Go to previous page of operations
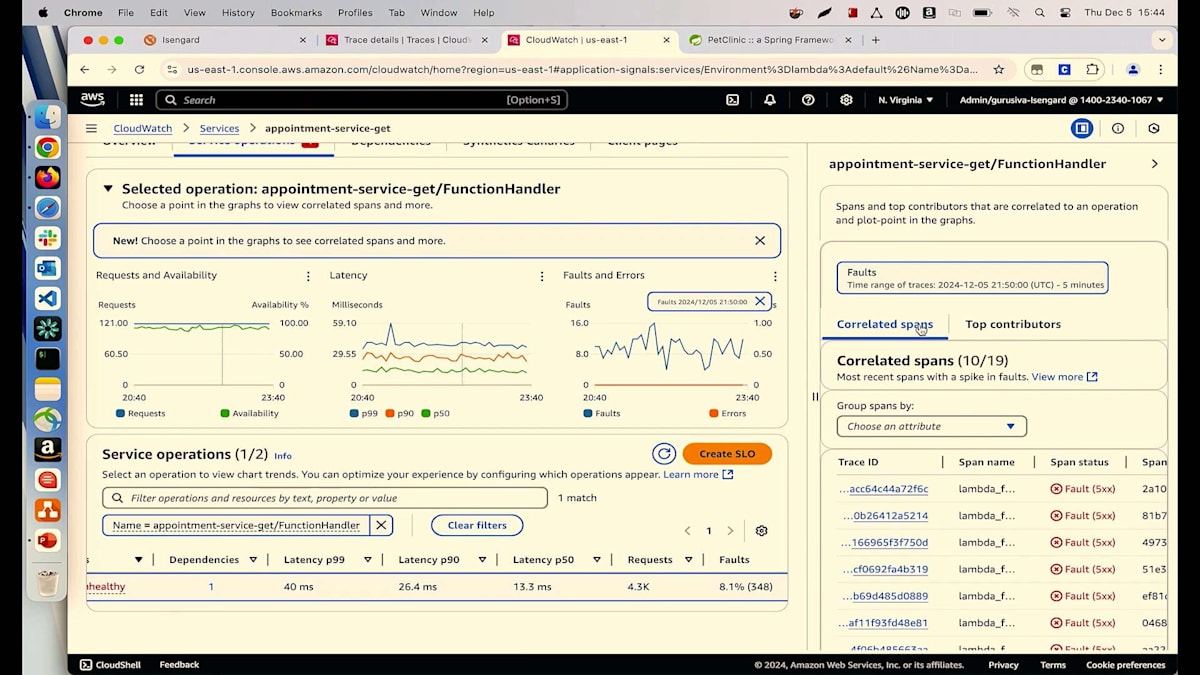 point(687,531)
